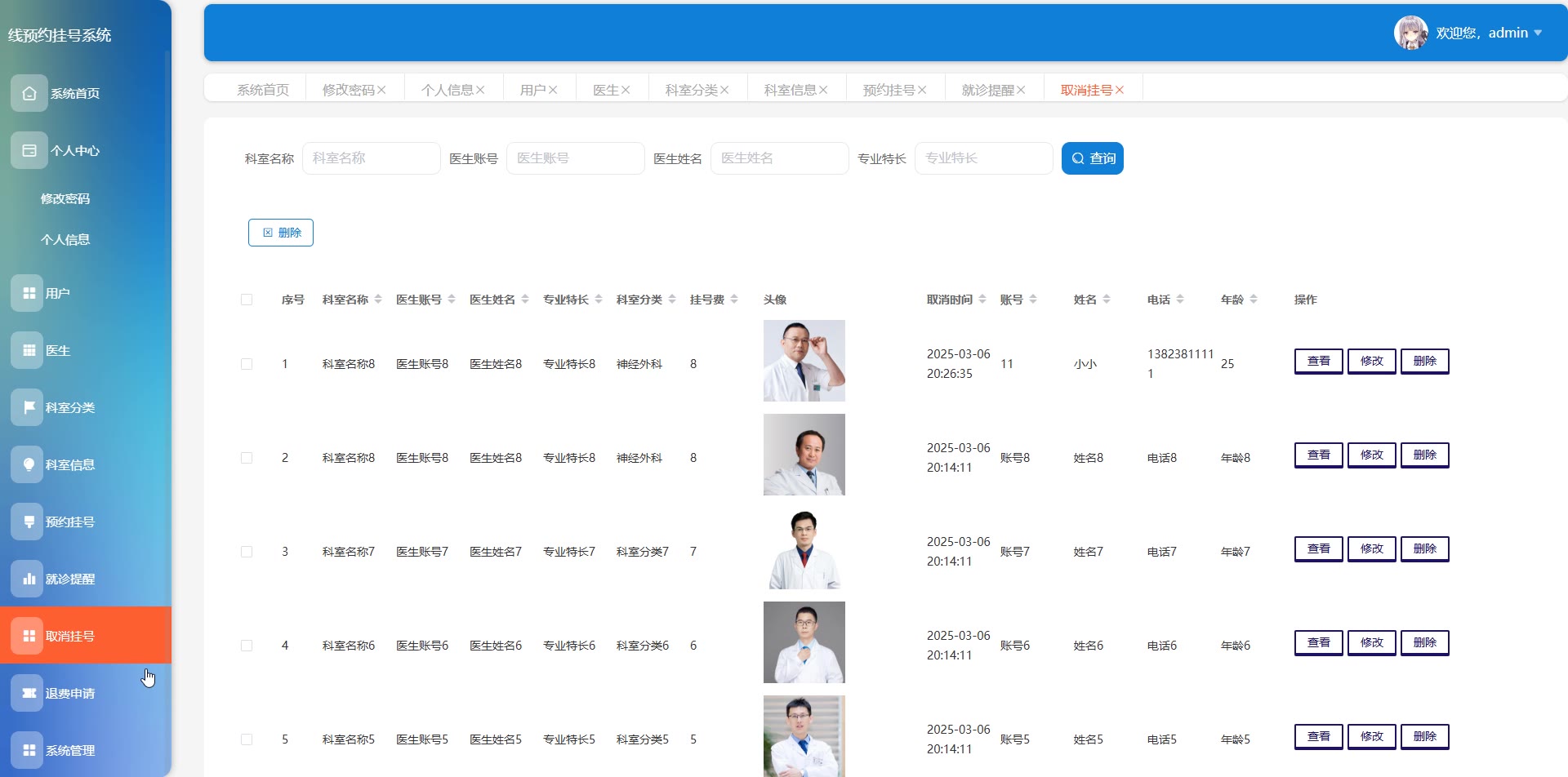Close the 用户 tab
1568x777 pixels.
click(x=553, y=90)
